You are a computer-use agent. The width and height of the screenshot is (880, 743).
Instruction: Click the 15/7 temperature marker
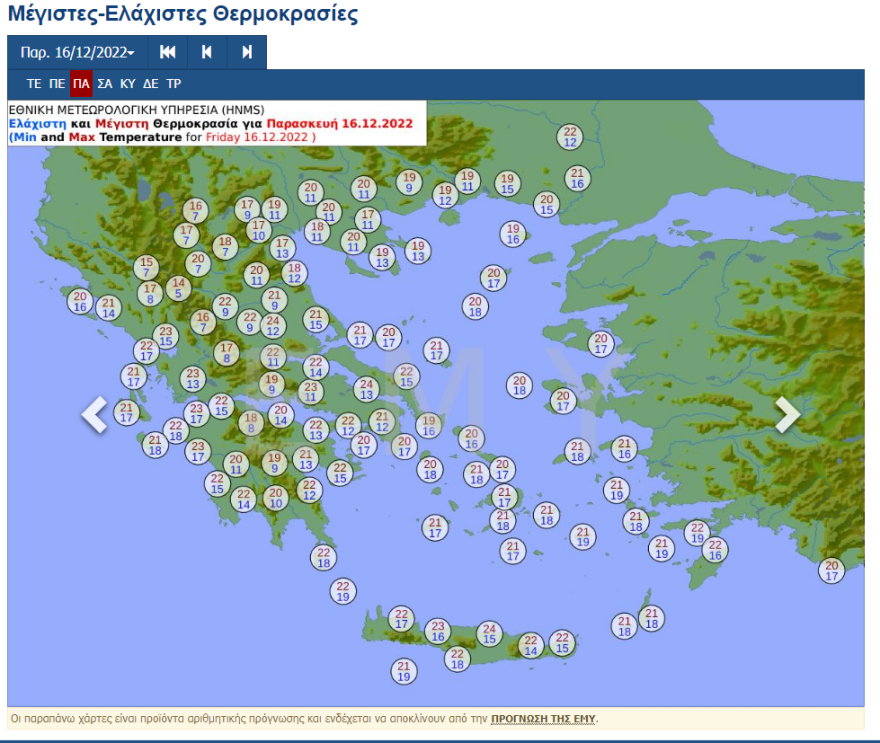pyautogui.click(x=147, y=267)
